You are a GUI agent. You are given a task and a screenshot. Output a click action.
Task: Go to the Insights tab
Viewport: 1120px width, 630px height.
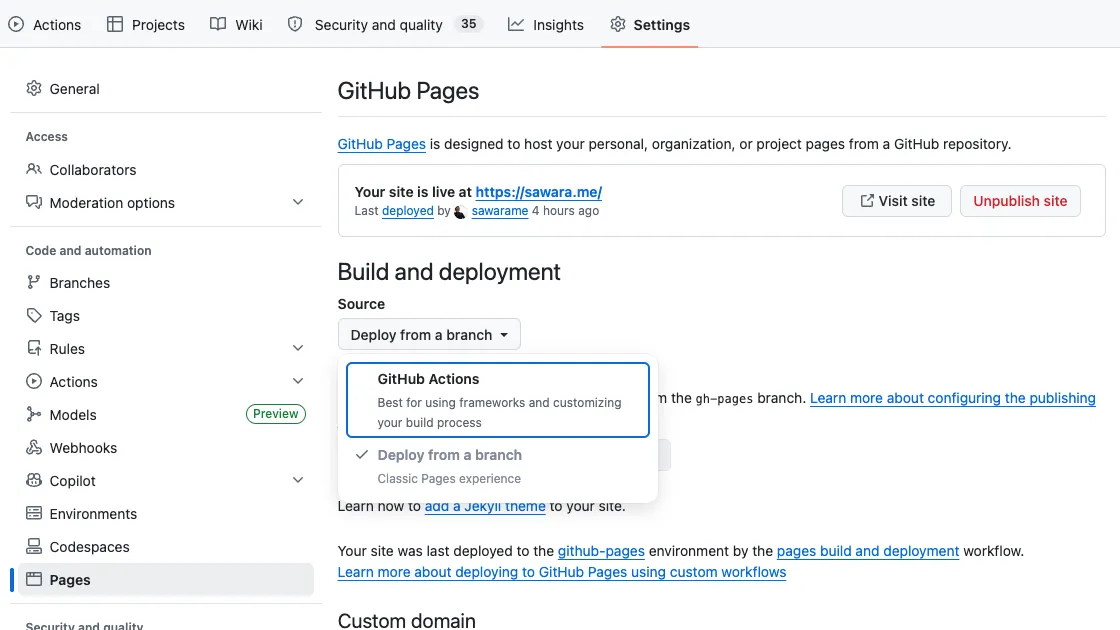click(546, 24)
